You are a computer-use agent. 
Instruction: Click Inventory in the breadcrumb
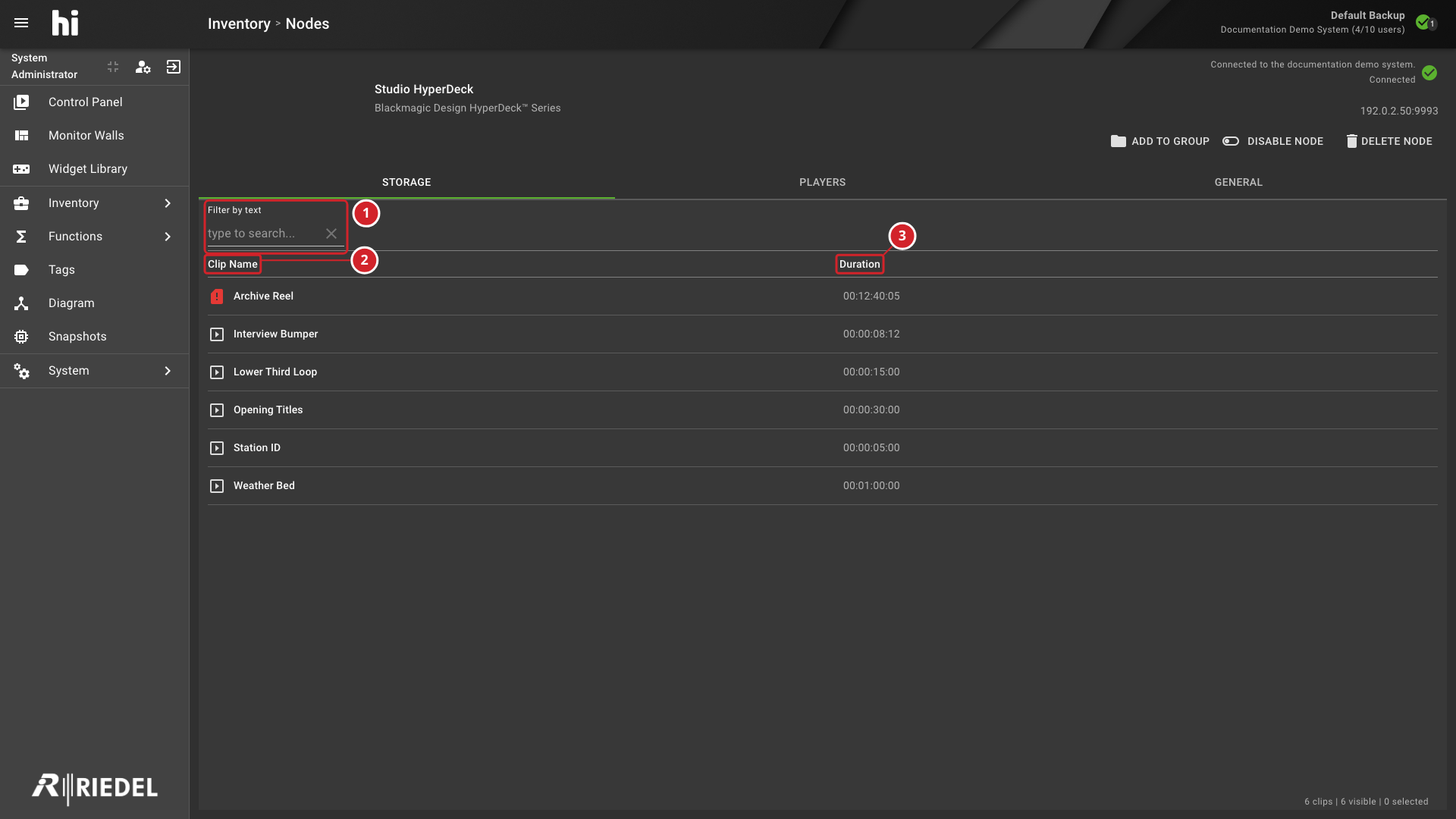point(239,24)
